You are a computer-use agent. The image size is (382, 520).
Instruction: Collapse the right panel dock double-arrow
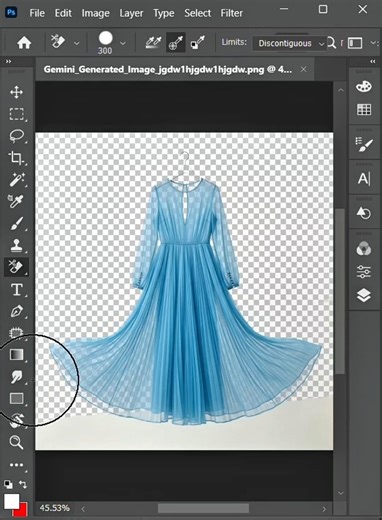point(373,61)
